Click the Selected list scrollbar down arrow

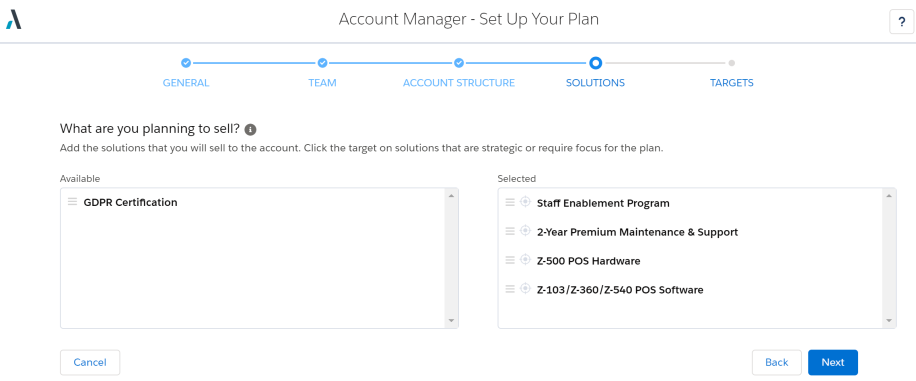point(889,320)
